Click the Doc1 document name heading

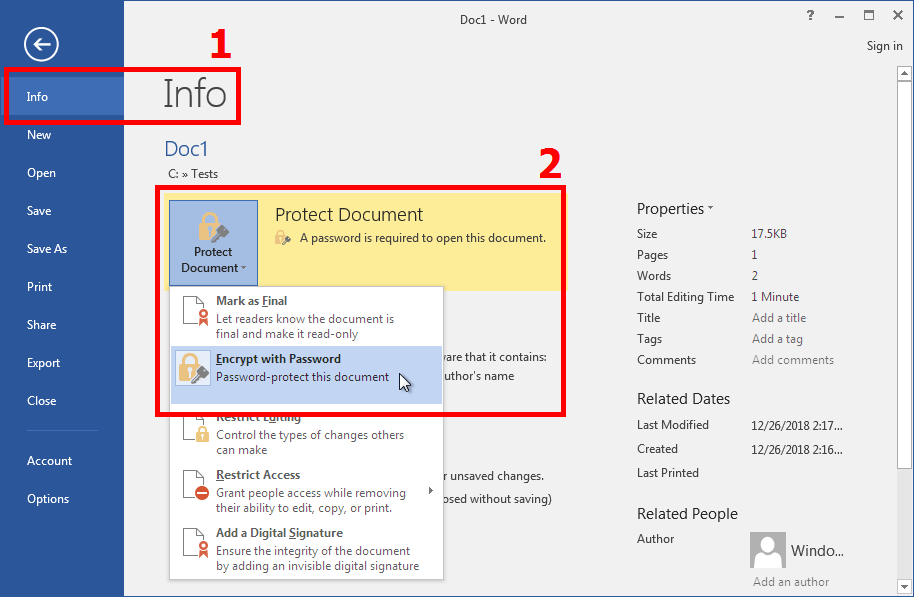(x=186, y=149)
